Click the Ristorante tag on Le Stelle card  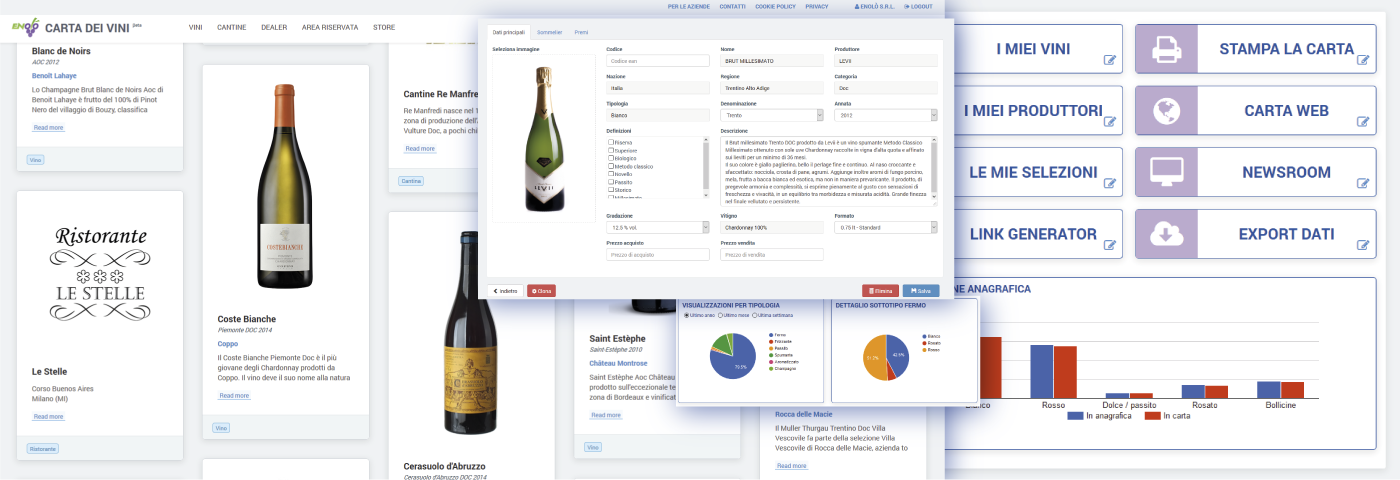42,449
